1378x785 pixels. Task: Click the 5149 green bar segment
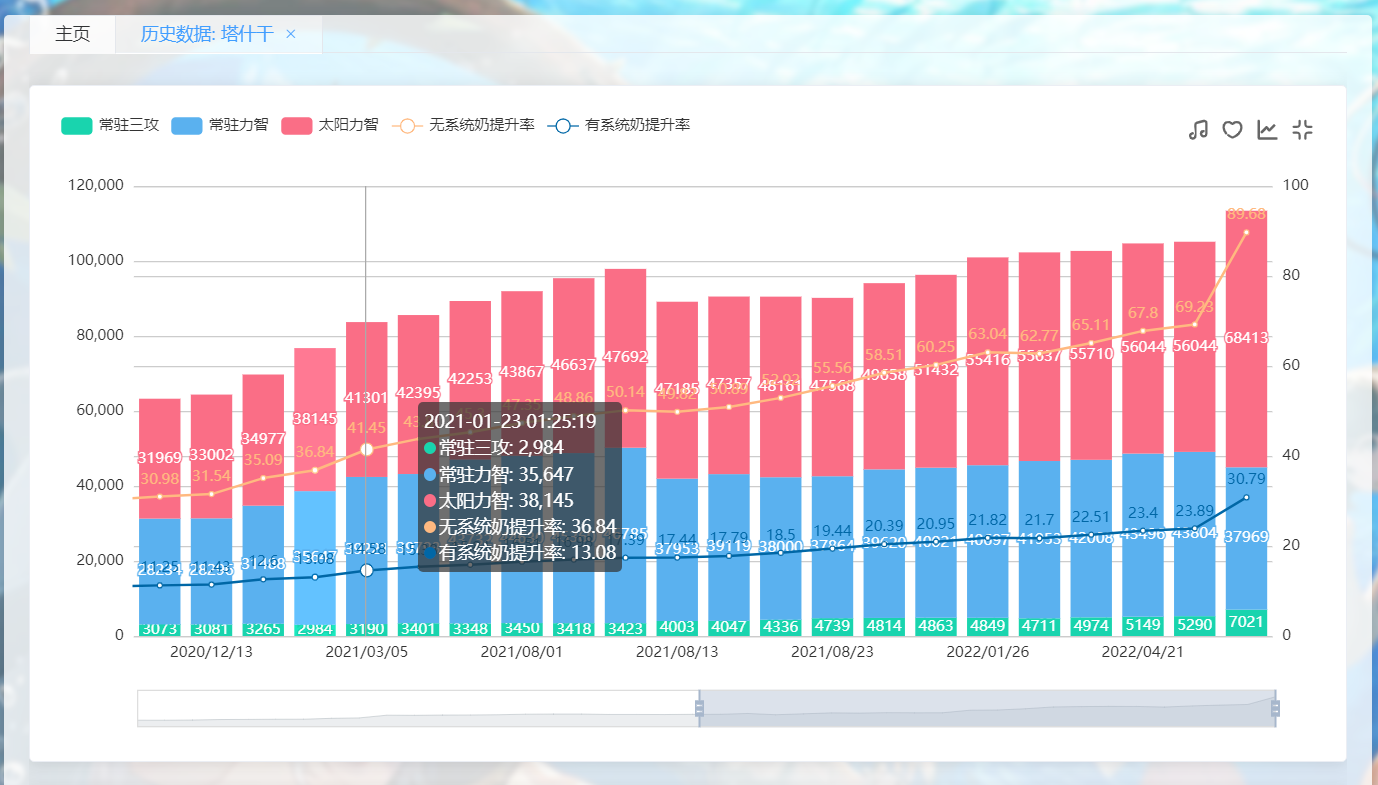click(1143, 625)
